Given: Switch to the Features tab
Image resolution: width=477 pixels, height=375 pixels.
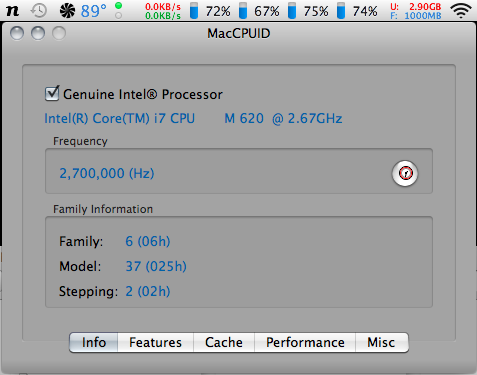Looking at the screenshot, I should tap(155, 342).
